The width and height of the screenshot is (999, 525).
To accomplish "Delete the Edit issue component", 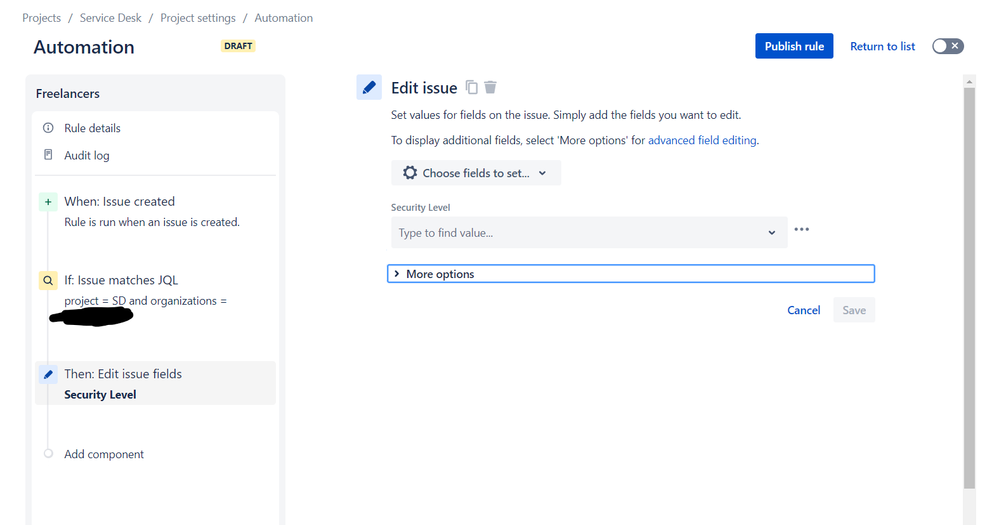I will [490, 87].
